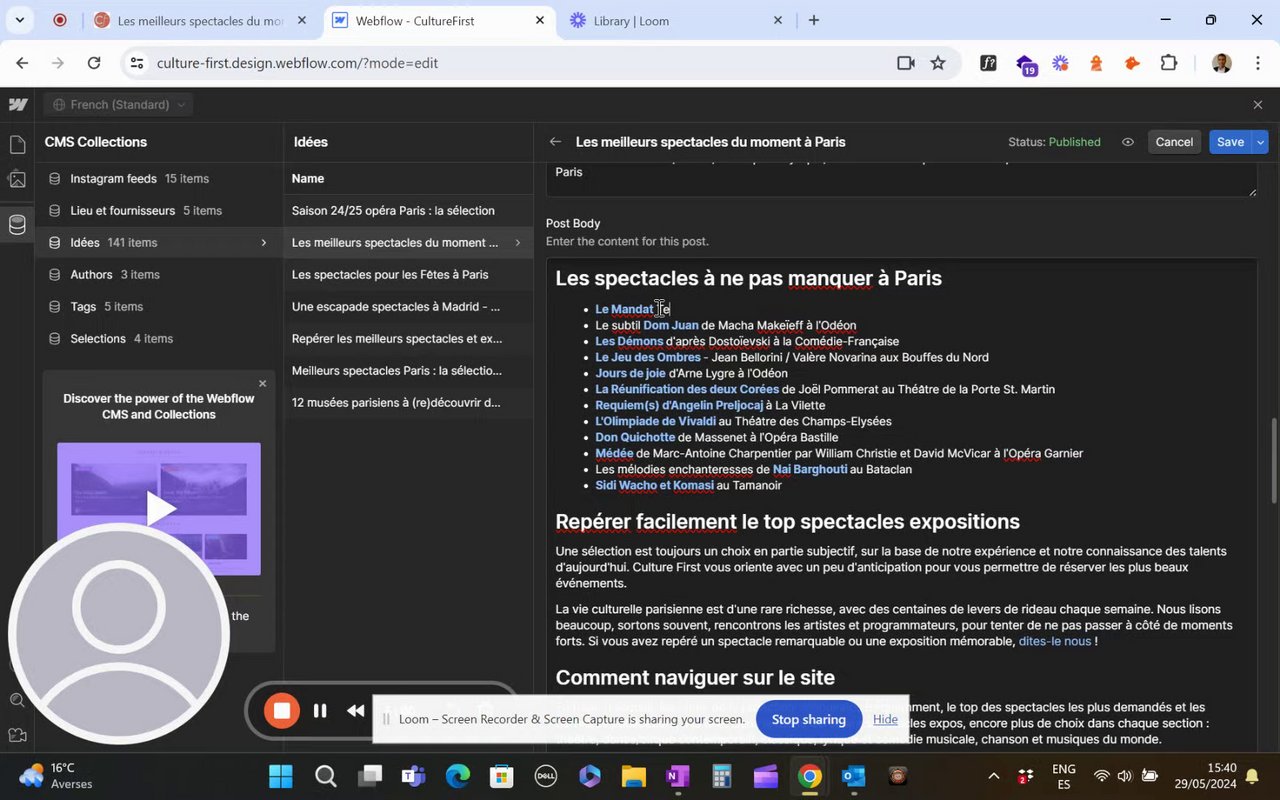
Task: Open the Windows Start menu
Action: (x=281, y=776)
